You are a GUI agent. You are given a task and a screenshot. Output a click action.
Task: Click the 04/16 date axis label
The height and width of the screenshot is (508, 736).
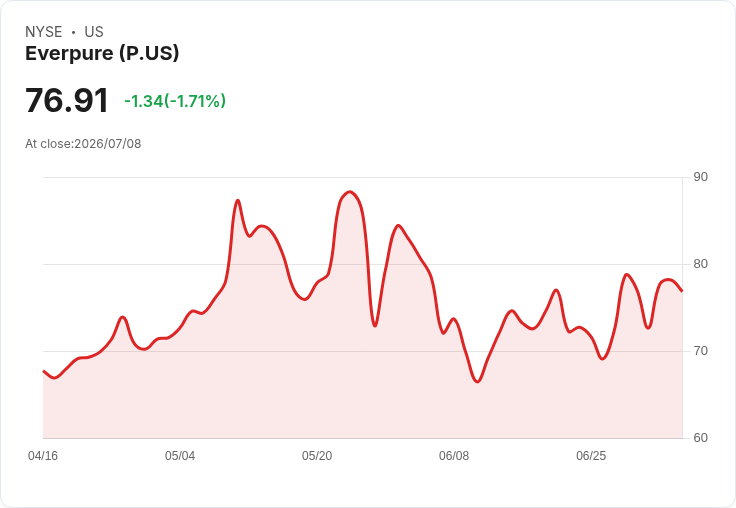pyautogui.click(x=43, y=455)
